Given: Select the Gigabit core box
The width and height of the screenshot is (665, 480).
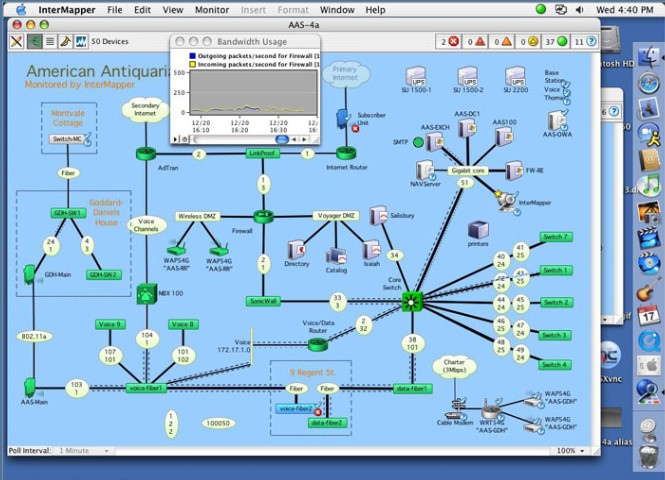Looking at the screenshot, I should 467,170.
